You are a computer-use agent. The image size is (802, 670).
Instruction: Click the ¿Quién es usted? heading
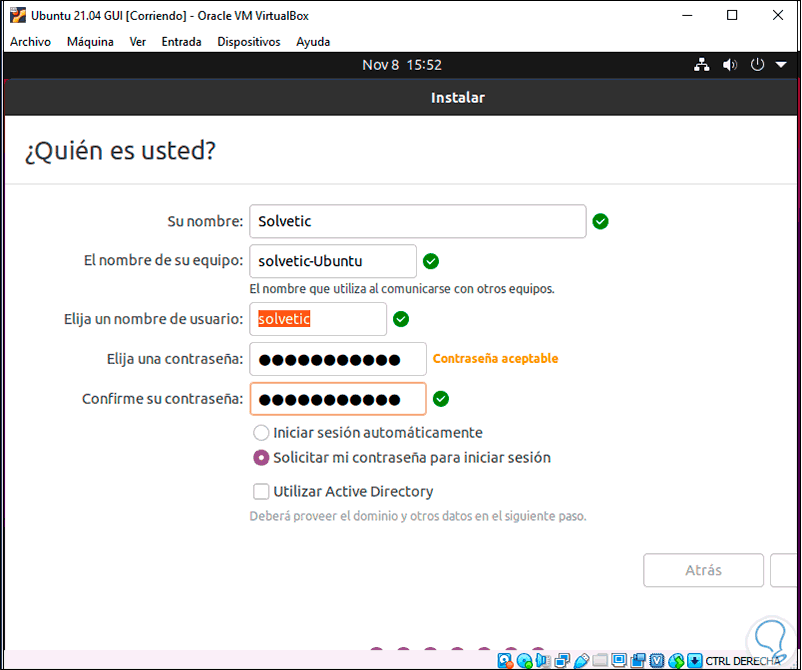(120, 151)
